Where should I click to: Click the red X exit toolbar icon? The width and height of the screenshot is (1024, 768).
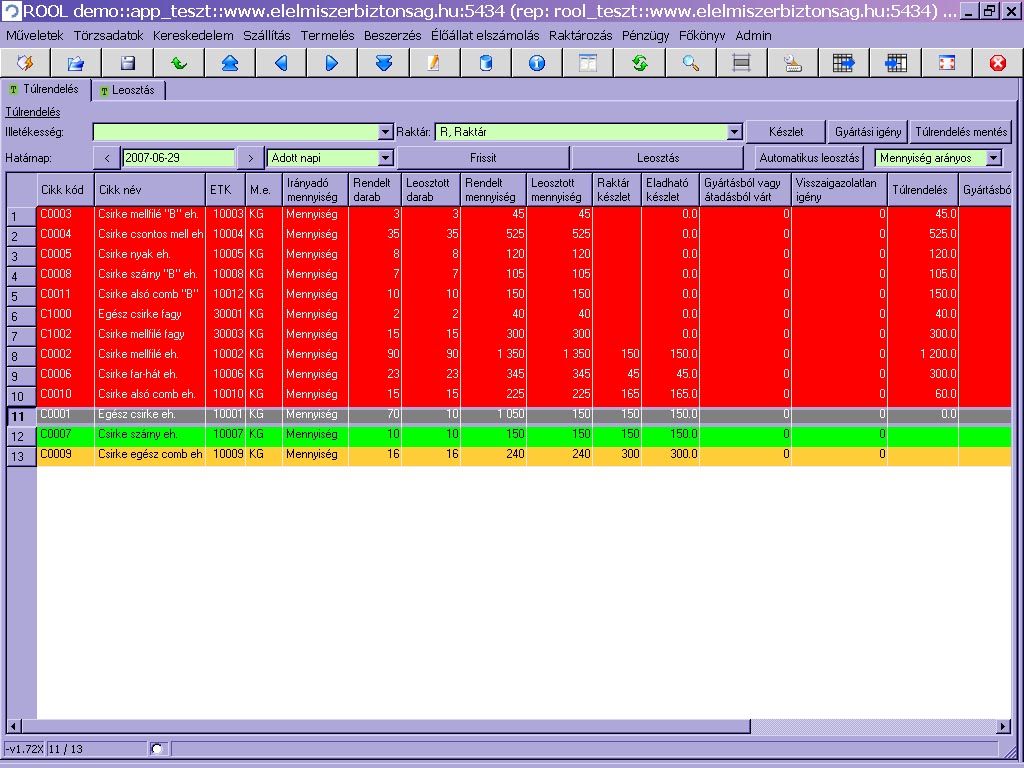(997, 63)
